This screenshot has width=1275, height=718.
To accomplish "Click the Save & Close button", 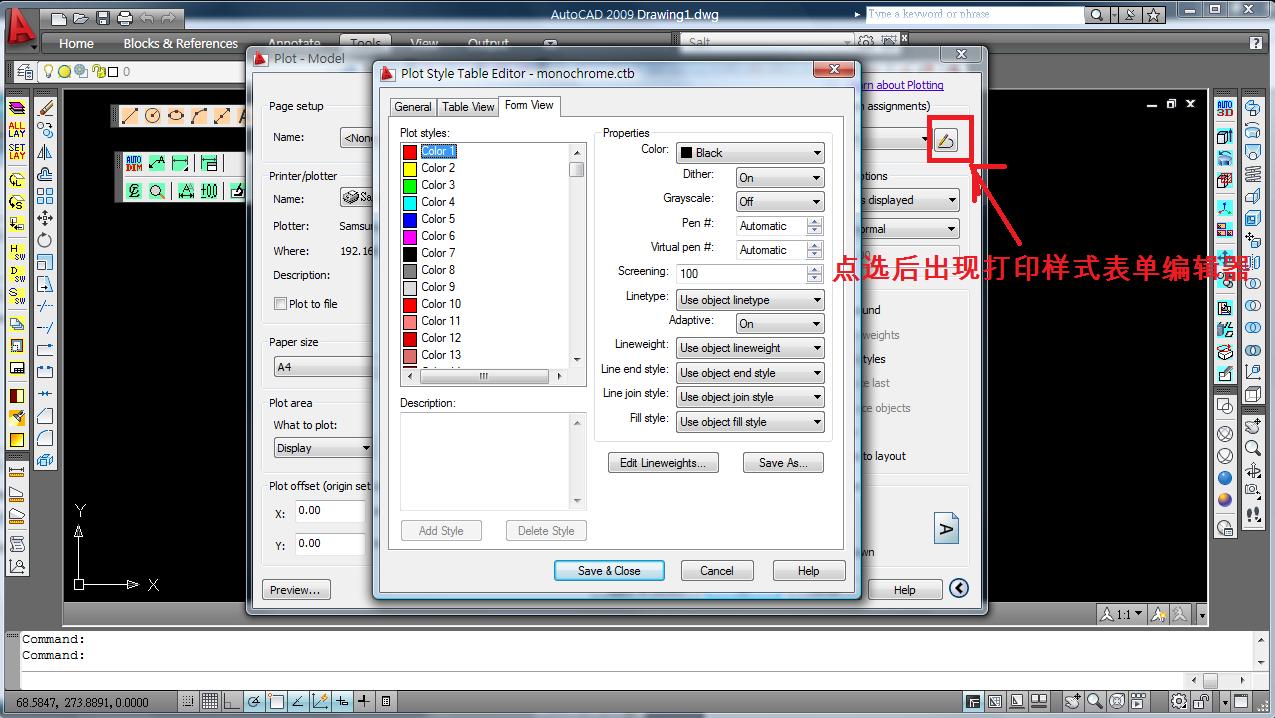I will [609, 571].
